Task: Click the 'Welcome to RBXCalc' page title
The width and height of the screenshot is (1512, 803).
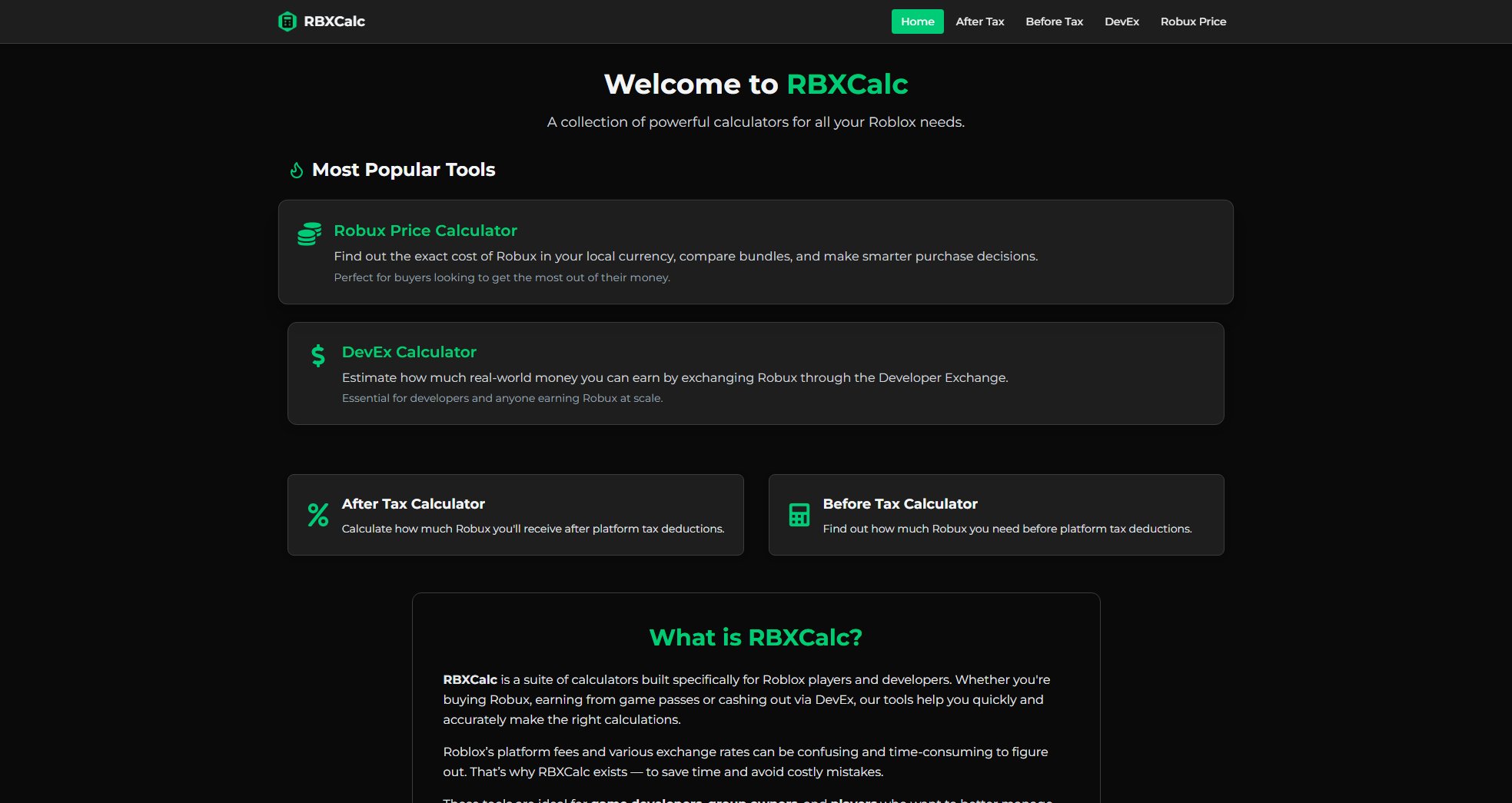Action: pos(756,84)
